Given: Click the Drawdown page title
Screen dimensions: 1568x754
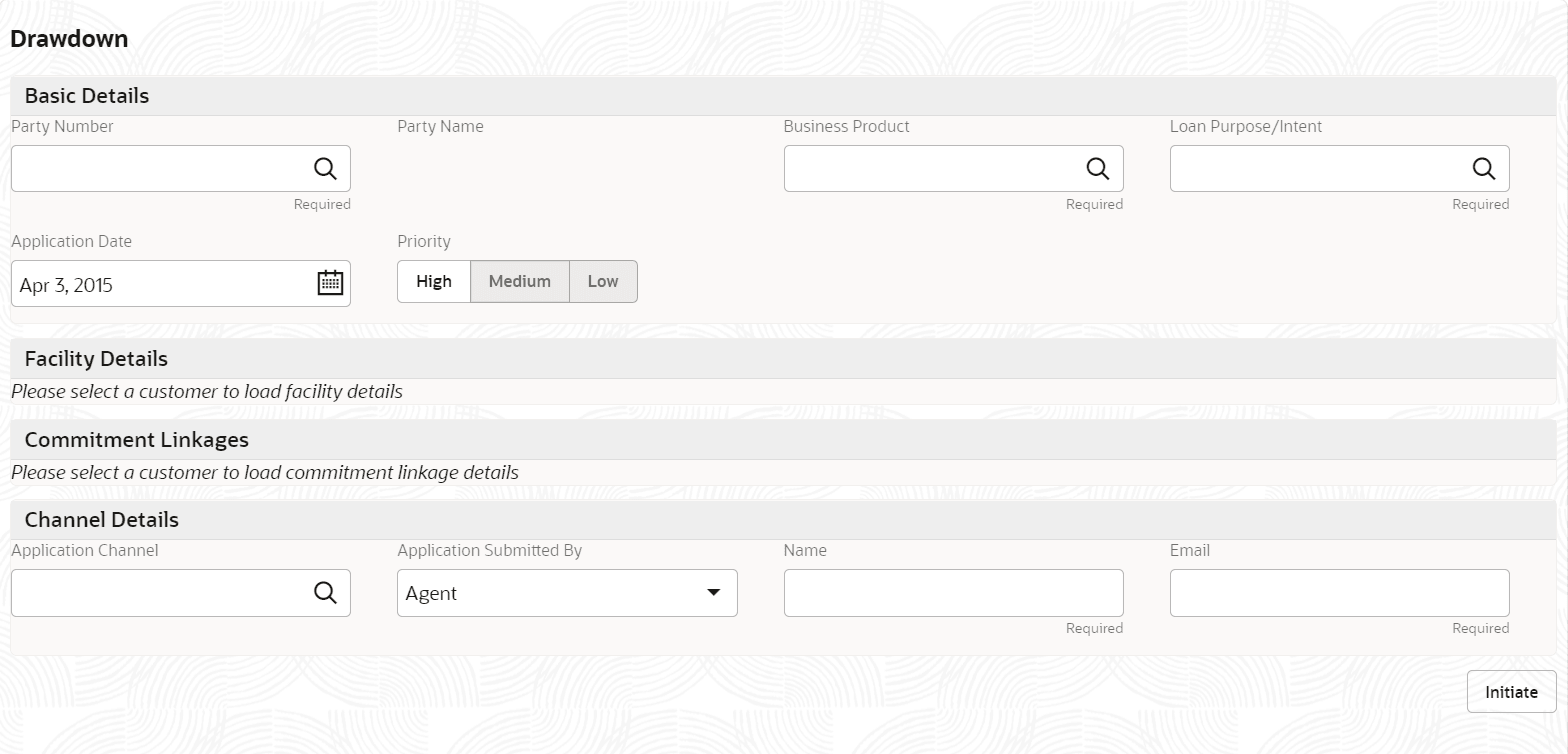Looking at the screenshot, I should [x=69, y=39].
